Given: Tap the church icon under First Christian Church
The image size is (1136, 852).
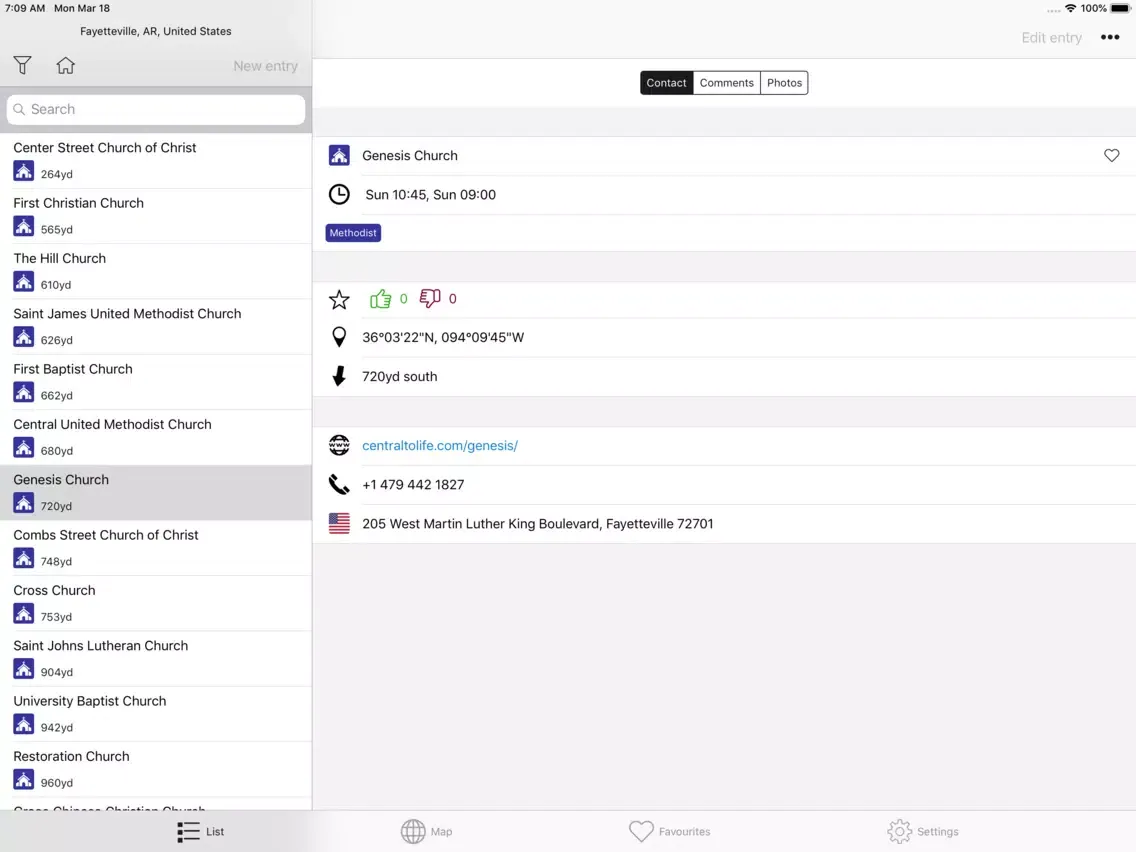Looking at the screenshot, I should coord(23,226).
